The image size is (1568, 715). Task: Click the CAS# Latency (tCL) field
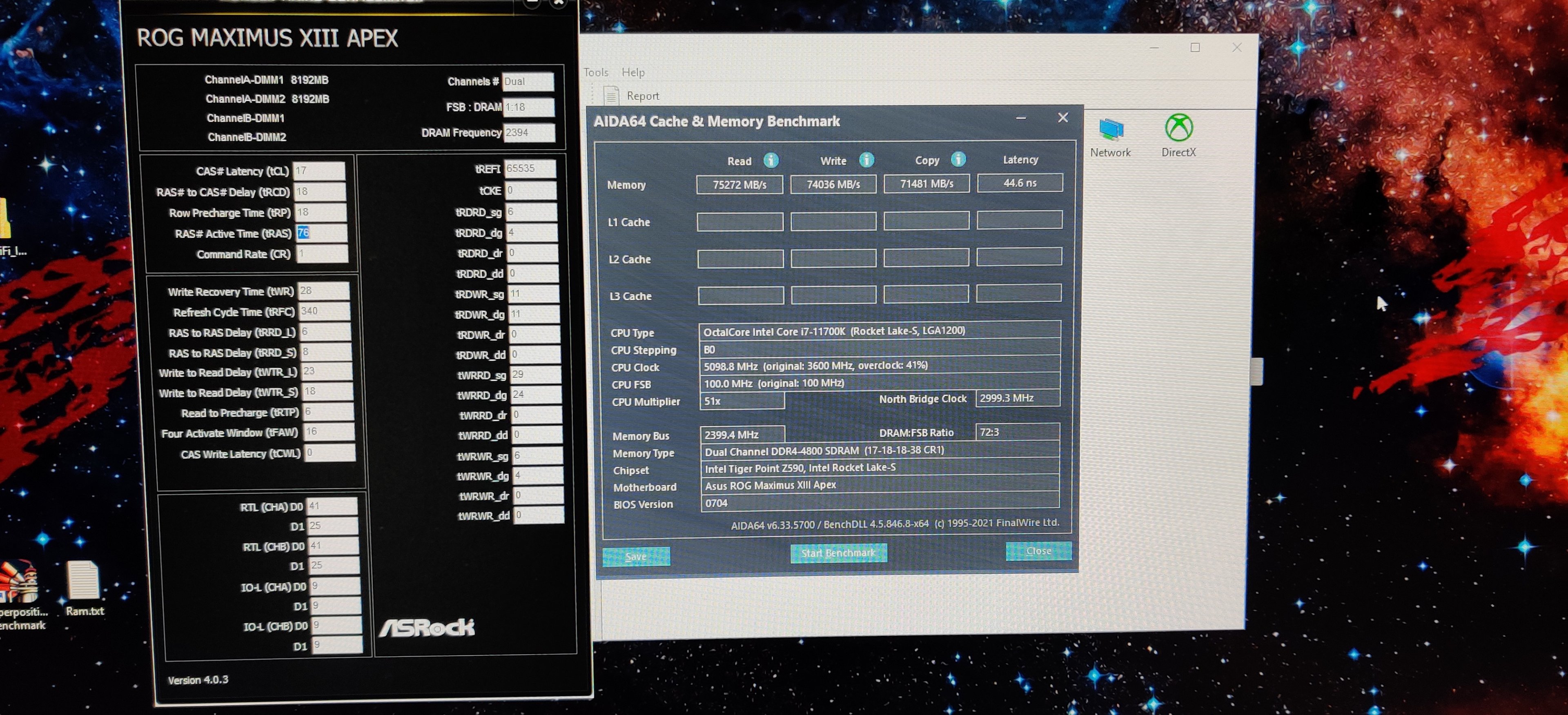pos(319,171)
